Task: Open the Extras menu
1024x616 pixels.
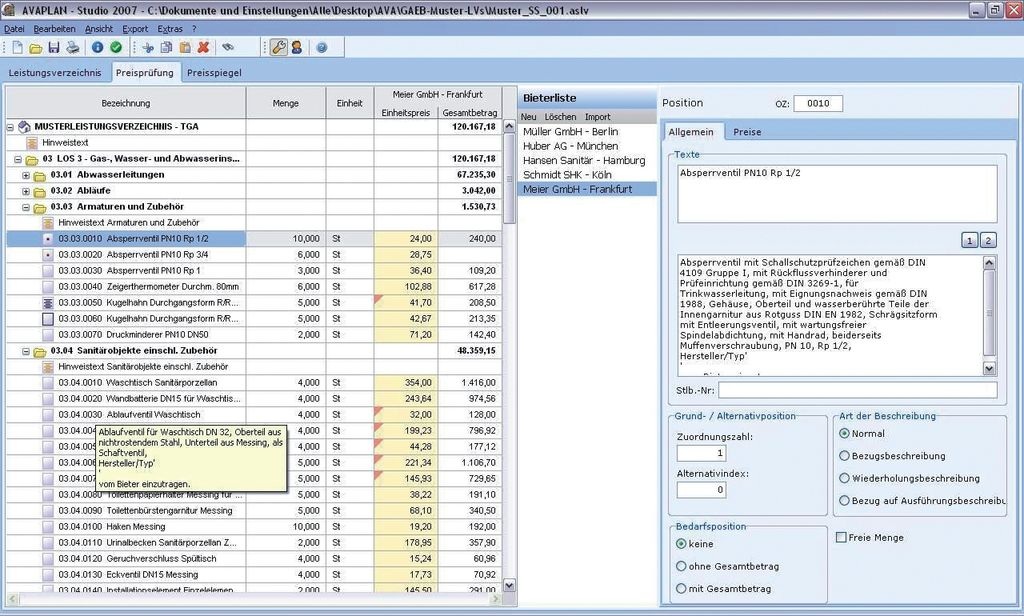Action: click(170, 29)
